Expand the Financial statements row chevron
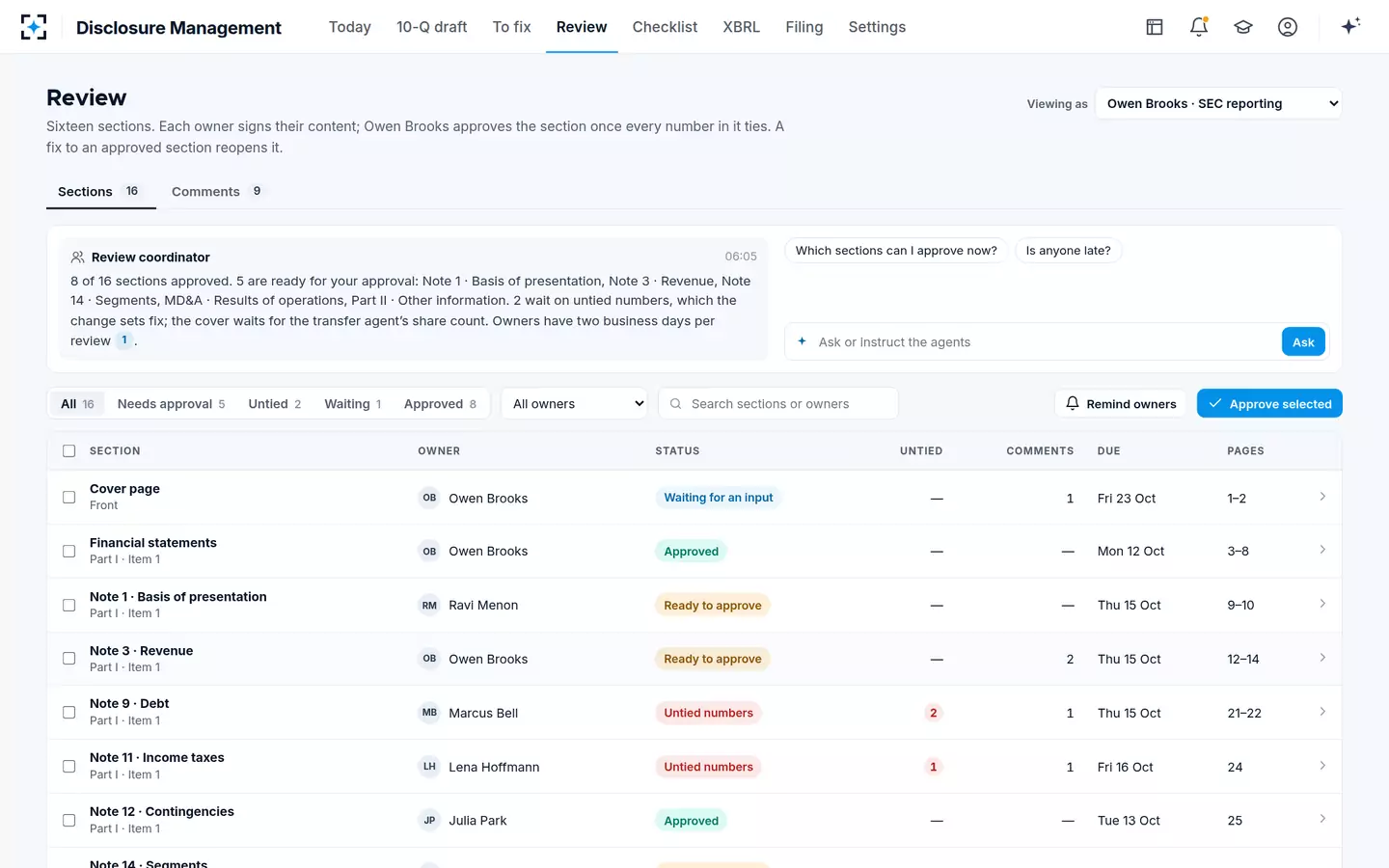 click(x=1322, y=551)
